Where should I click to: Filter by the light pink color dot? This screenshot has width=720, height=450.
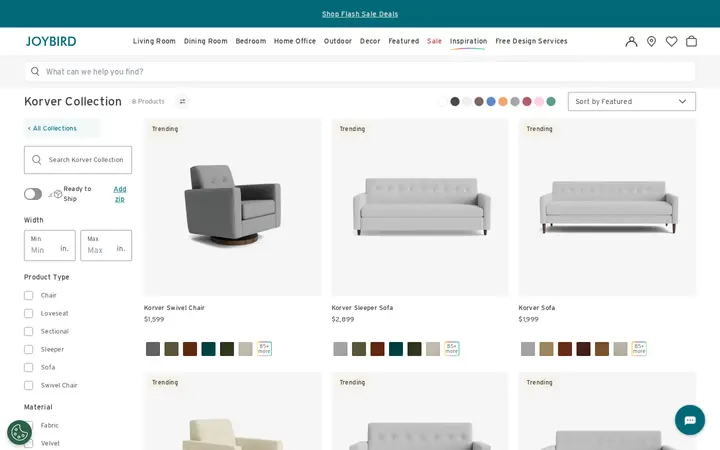click(x=539, y=101)
